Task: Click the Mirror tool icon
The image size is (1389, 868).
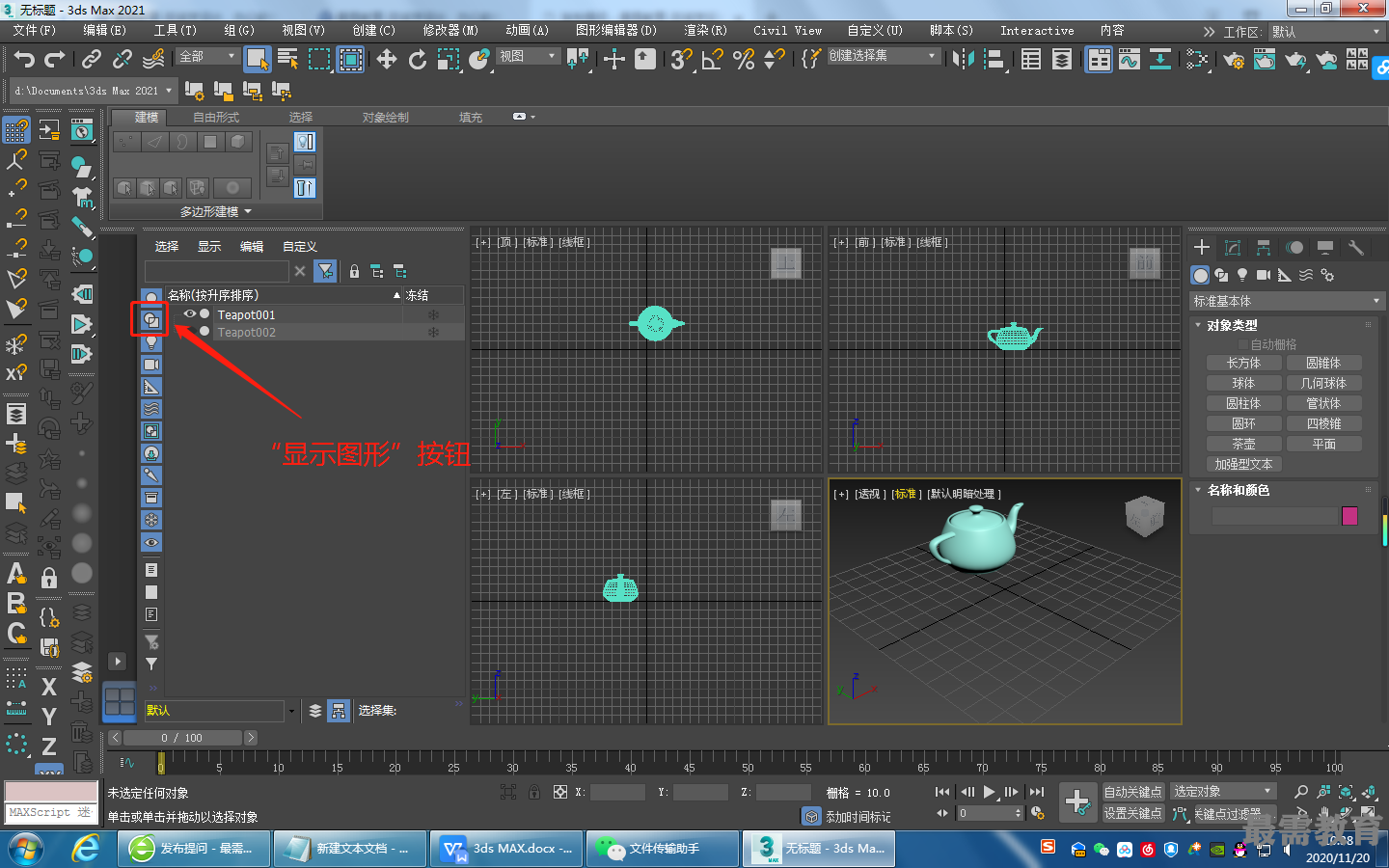Action: [963, 59]
